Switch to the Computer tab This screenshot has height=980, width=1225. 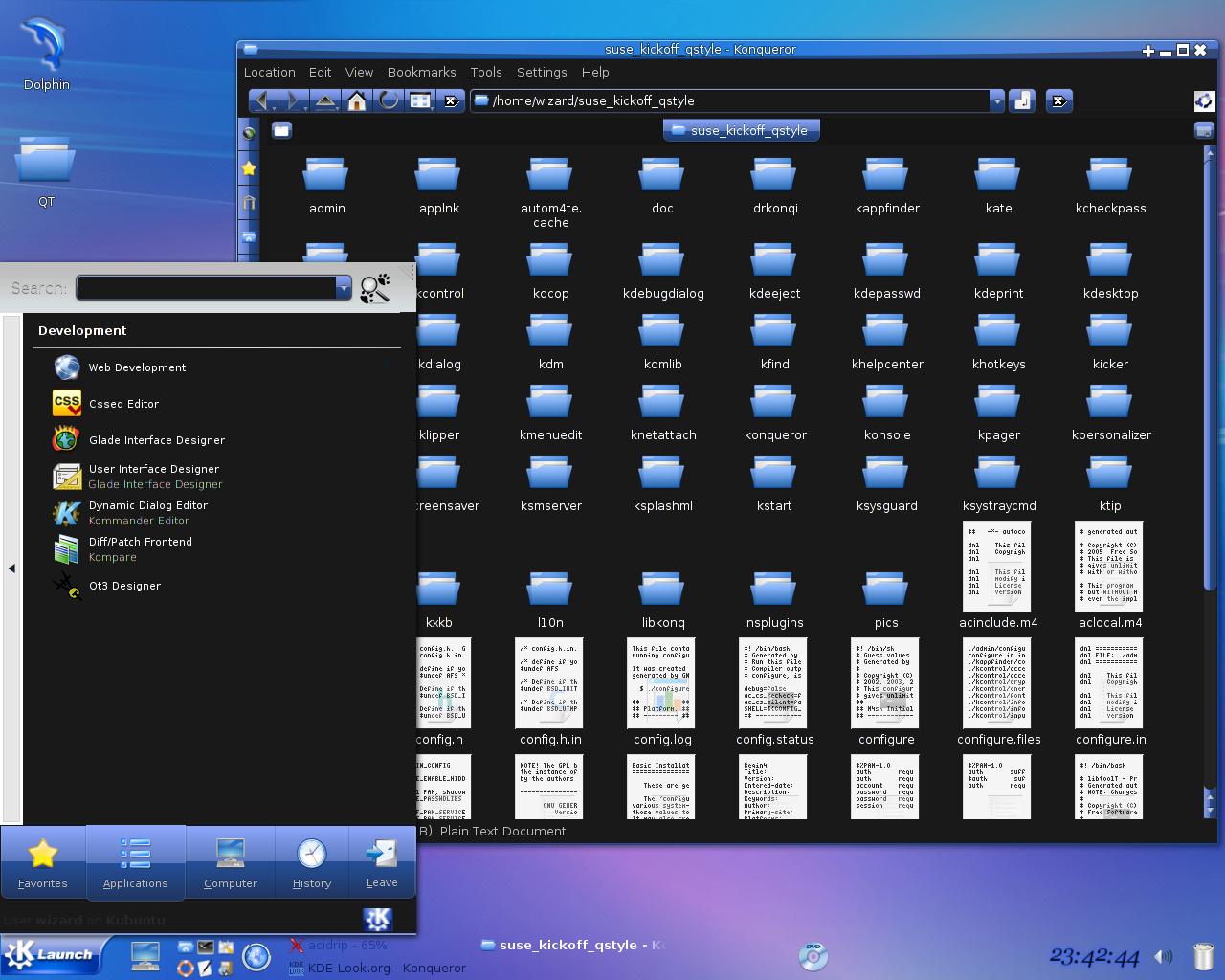(x=231, y=863)
